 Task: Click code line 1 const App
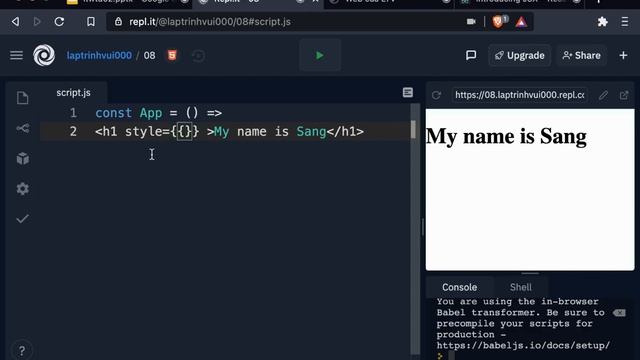158,113
